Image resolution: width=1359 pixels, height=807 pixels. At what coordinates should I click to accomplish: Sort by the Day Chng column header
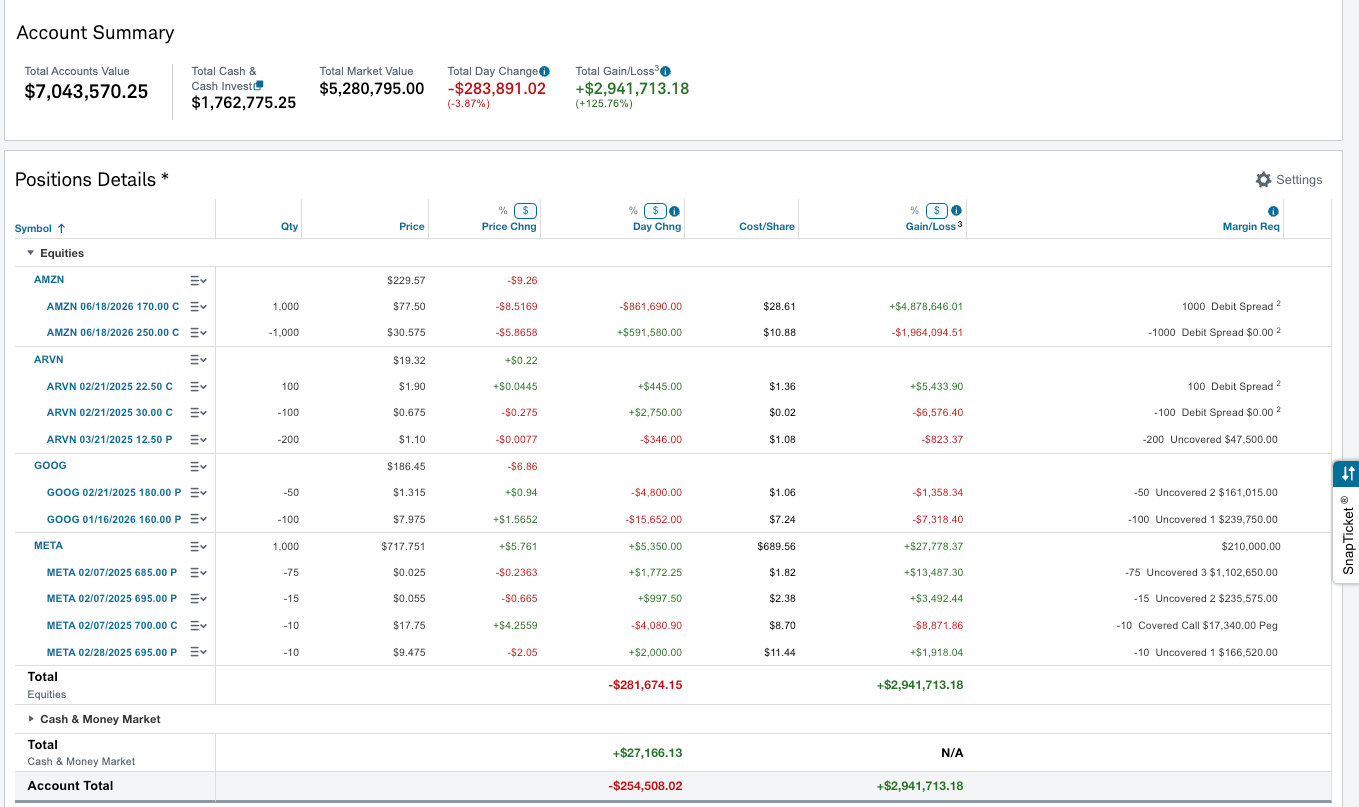point(657,227)
